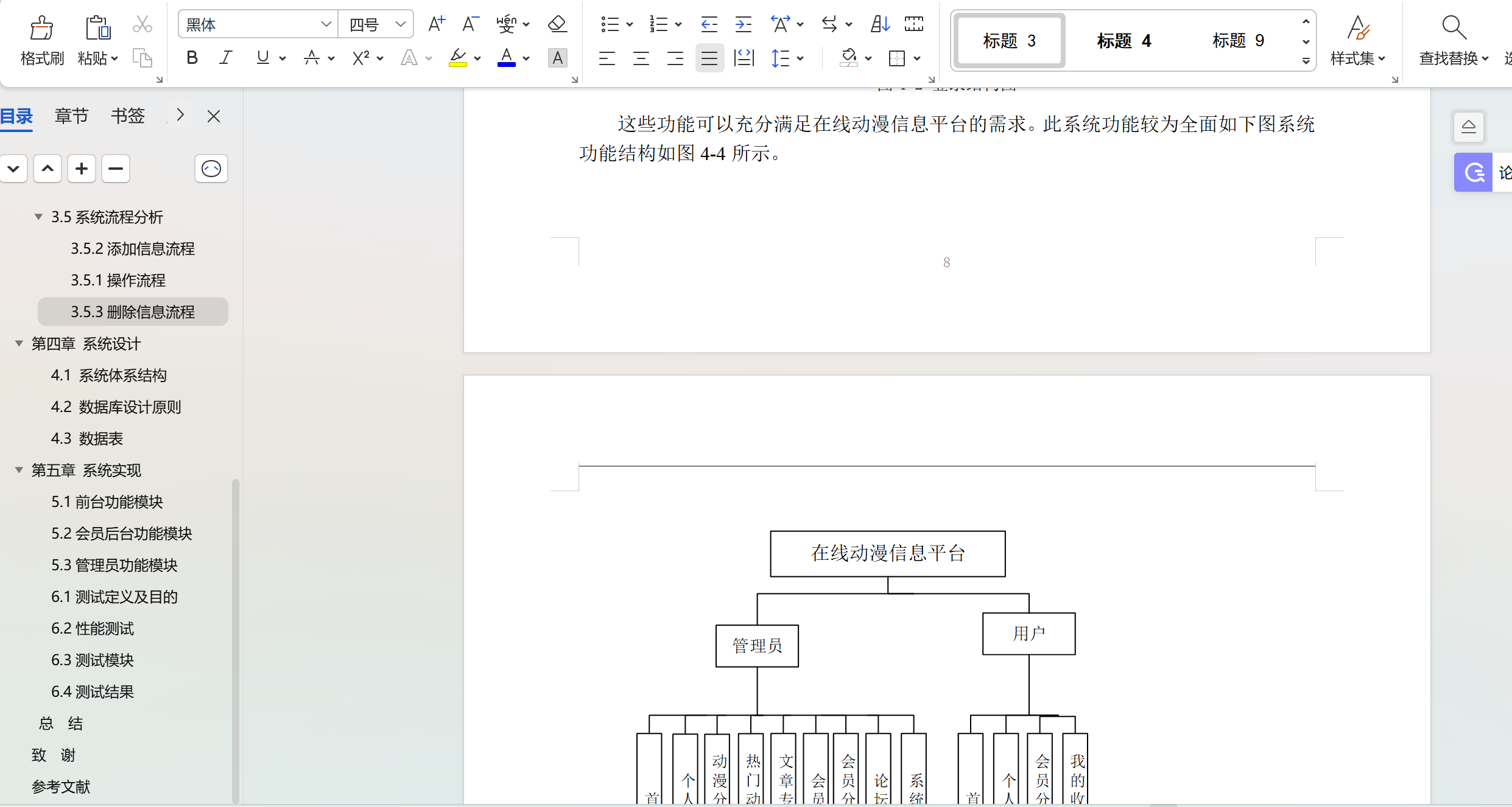Screen dimensions: 1512x807
Task: Open highlight color dropdown arrow
Action: click(x=477, y=59)
